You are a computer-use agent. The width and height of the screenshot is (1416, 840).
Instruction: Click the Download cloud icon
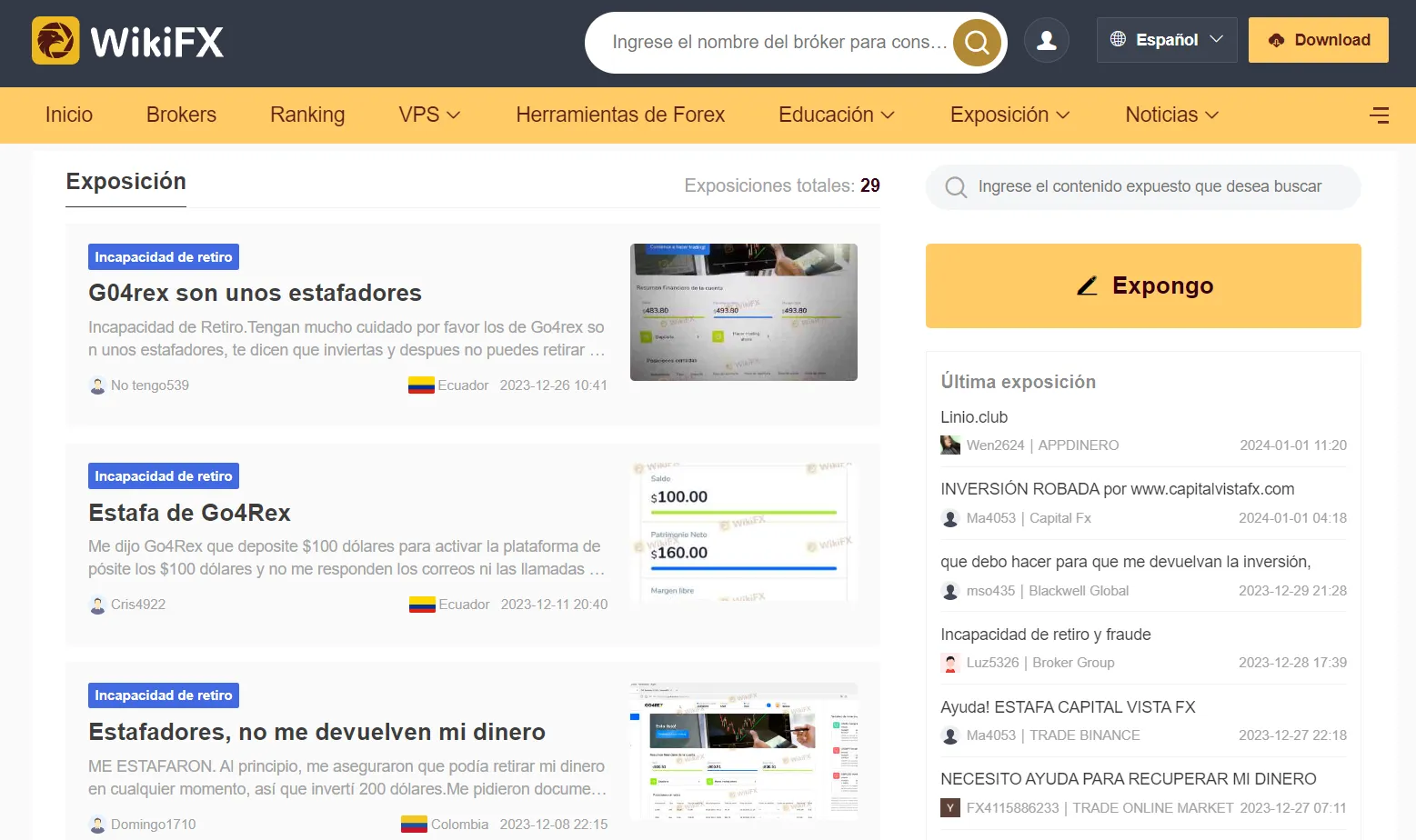(1276, 40)
